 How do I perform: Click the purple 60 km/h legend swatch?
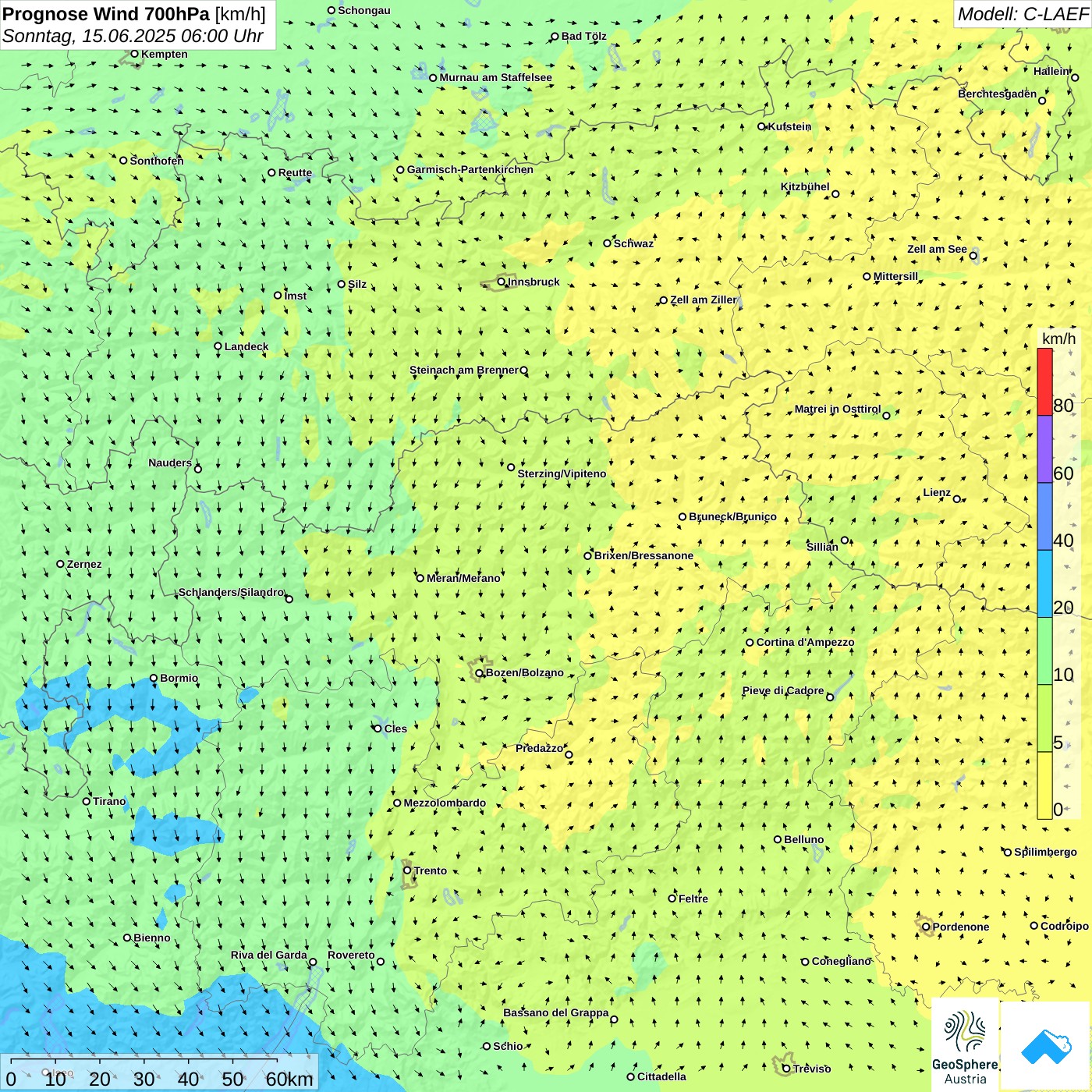click(1044, 449)
